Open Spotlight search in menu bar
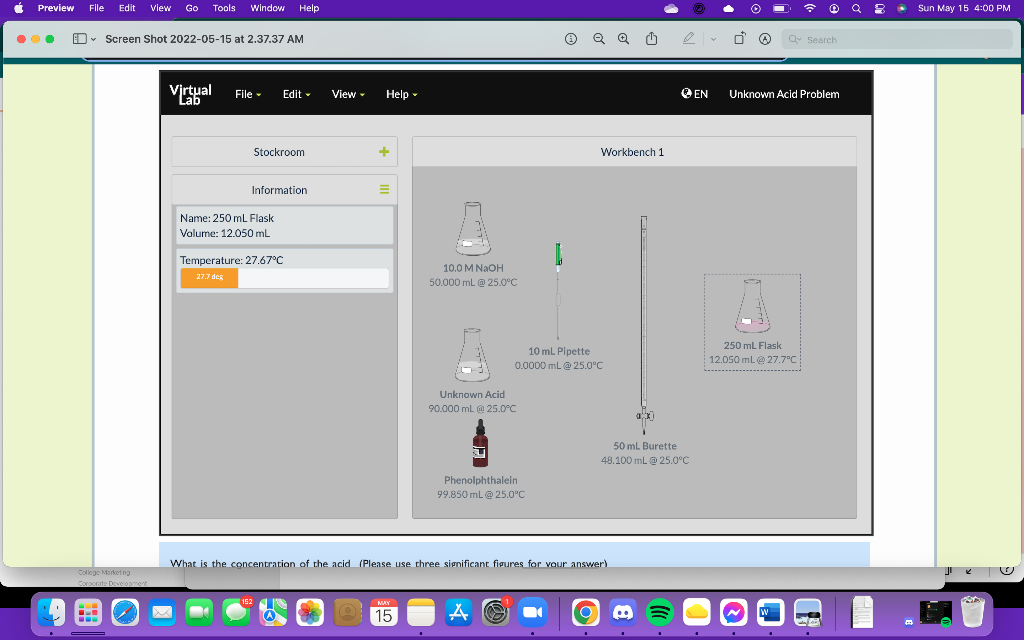 (856, 8)
